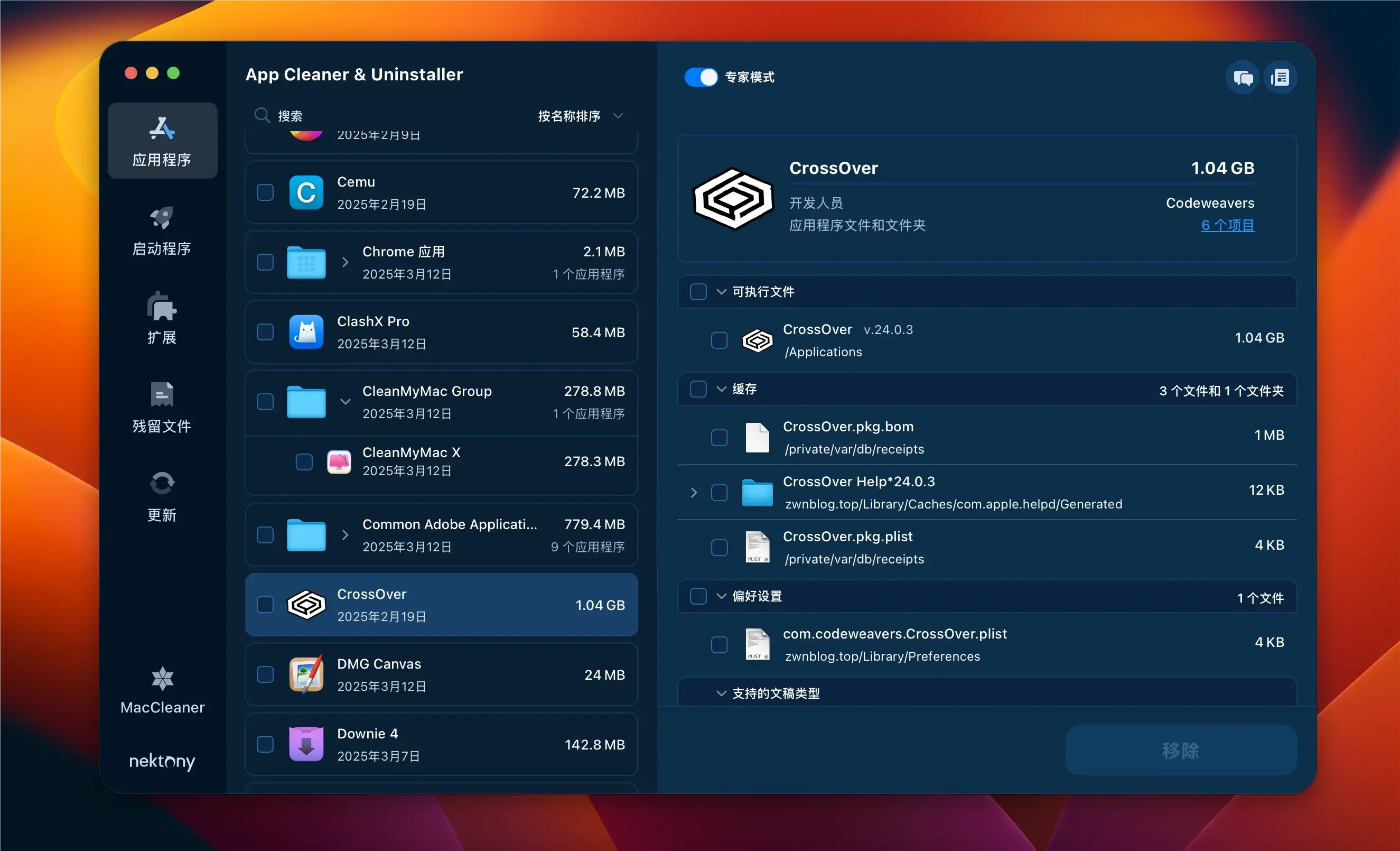The image size is (1400, 851).
Task: Tick the CrossOver Help*24.0.3 checkbox
Action: (720, 493)
